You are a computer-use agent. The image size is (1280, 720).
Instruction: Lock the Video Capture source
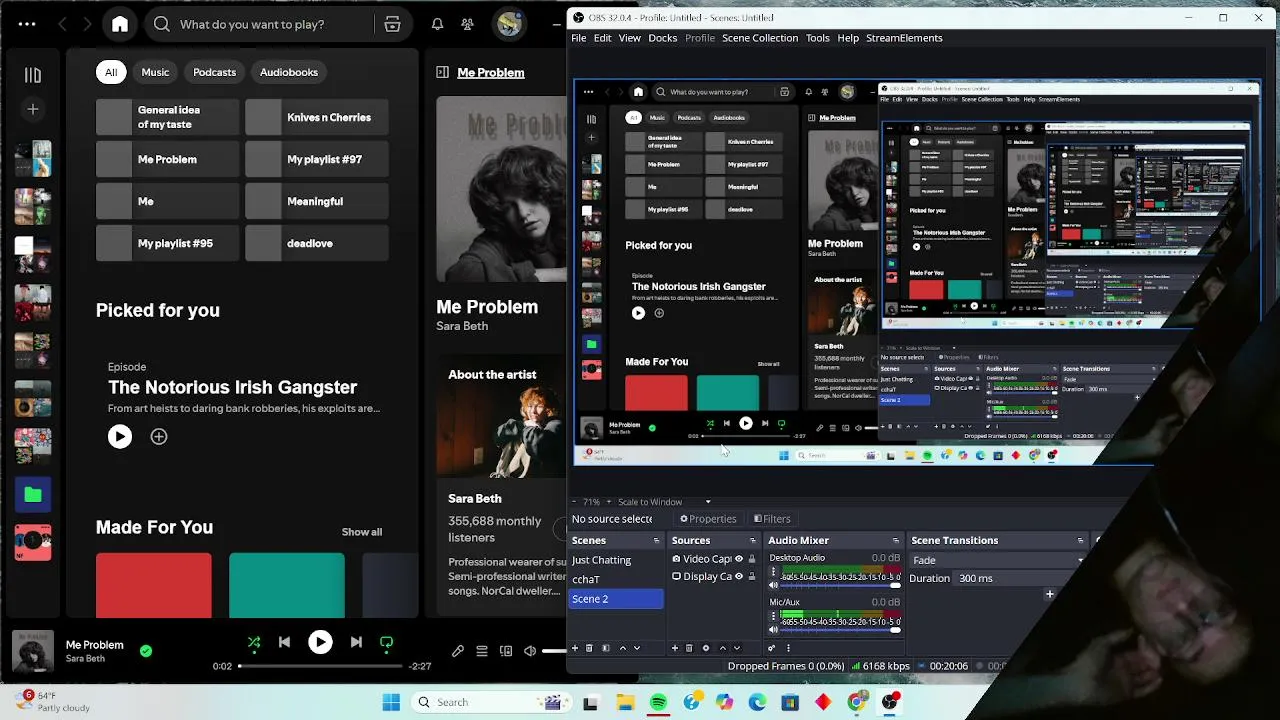tap(752, 559)
